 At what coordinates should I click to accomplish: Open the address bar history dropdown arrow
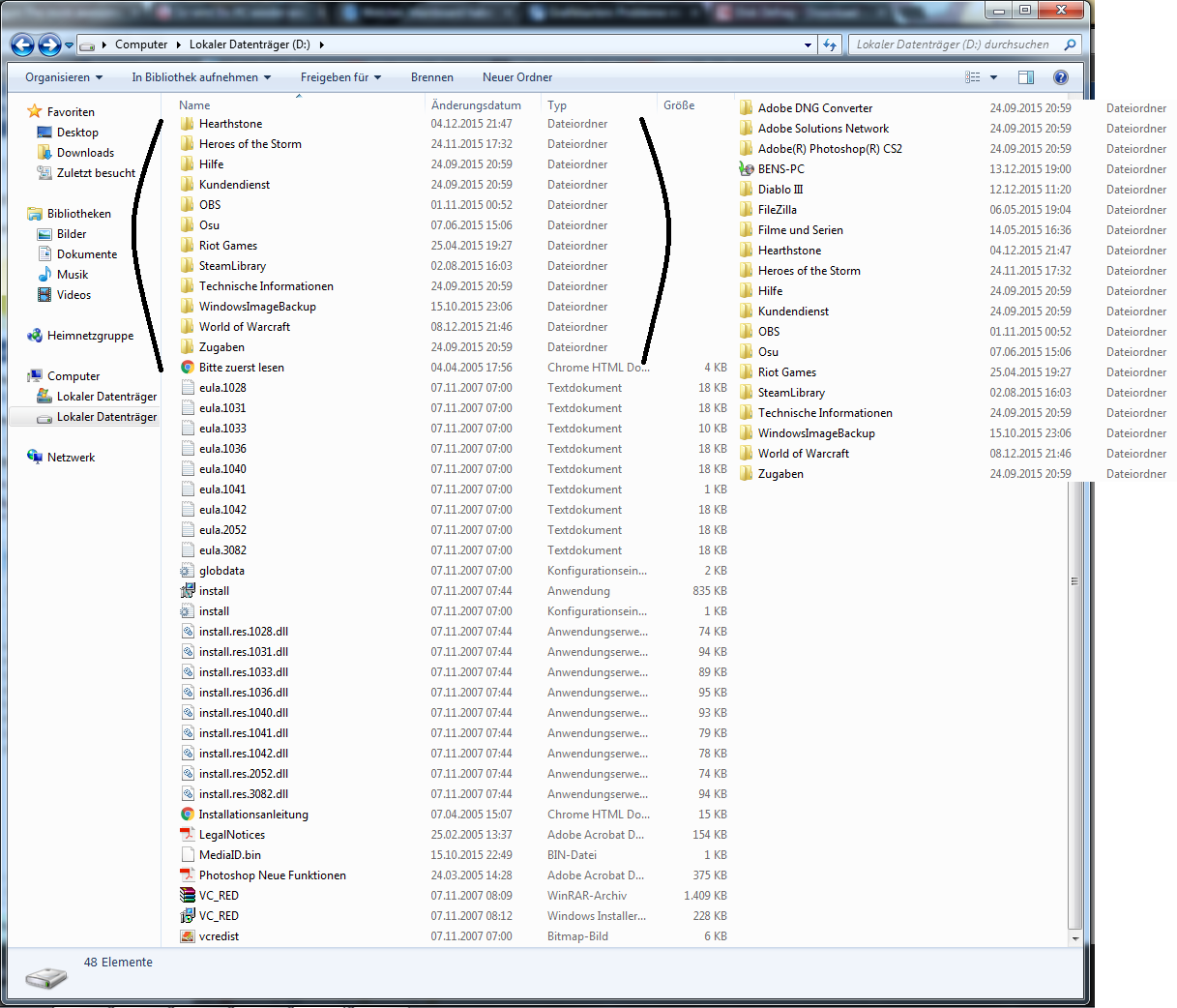pos(809,44)
